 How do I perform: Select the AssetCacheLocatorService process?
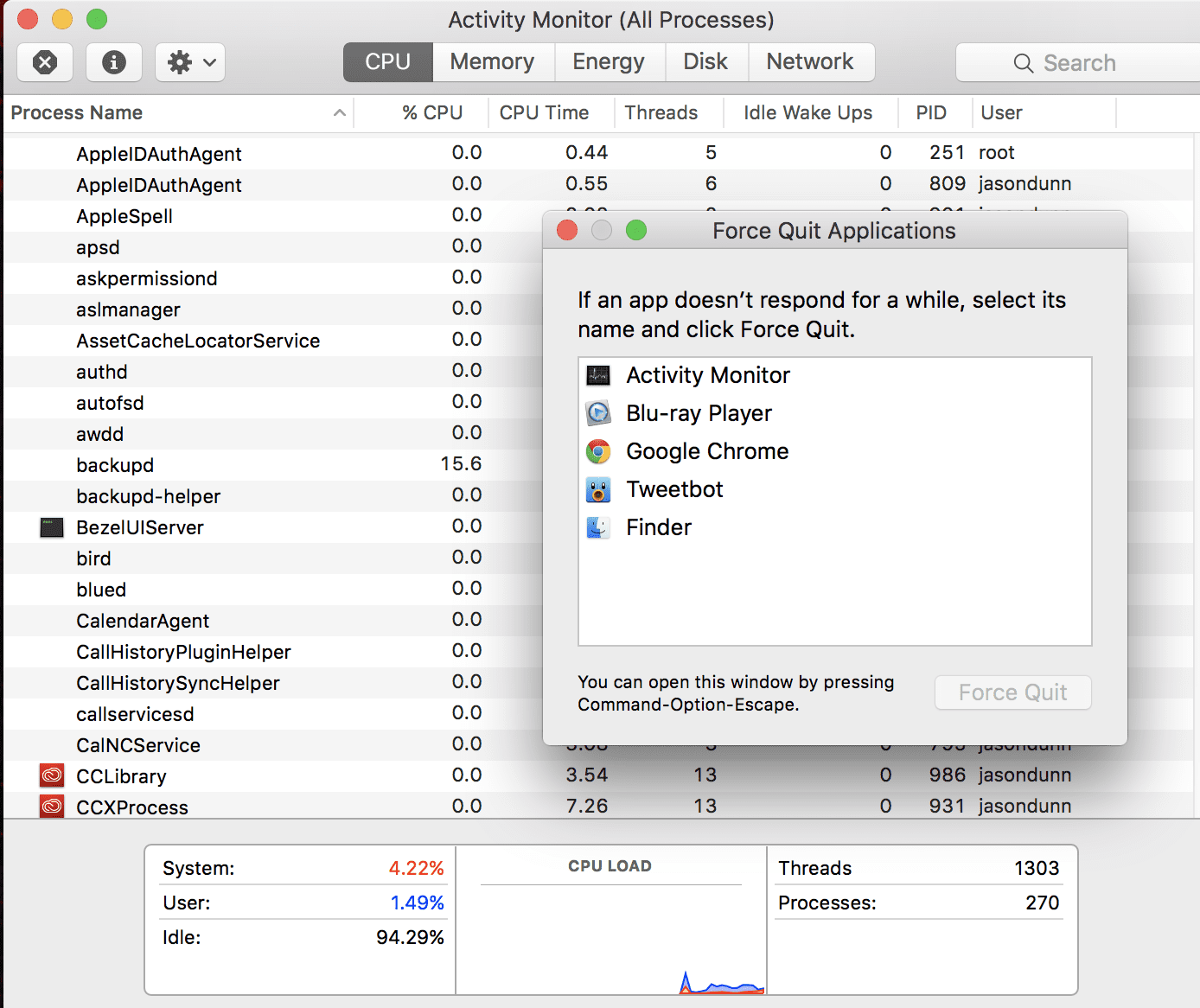pos(198,341)
